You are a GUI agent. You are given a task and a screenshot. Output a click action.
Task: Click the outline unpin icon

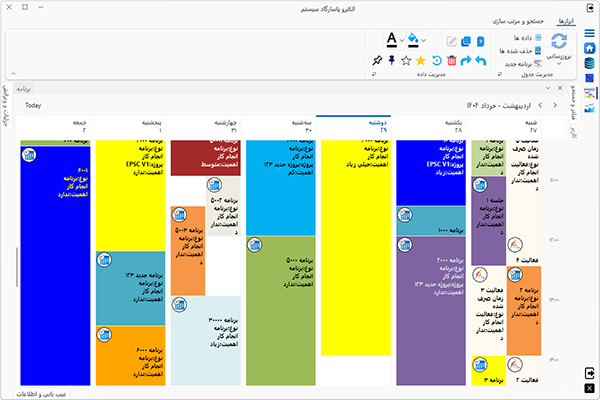377,60
